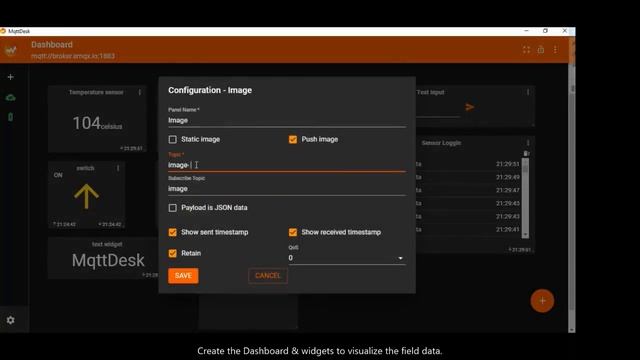
Task: Click the Subscribe Topic input field
Action: click(287, 189)
